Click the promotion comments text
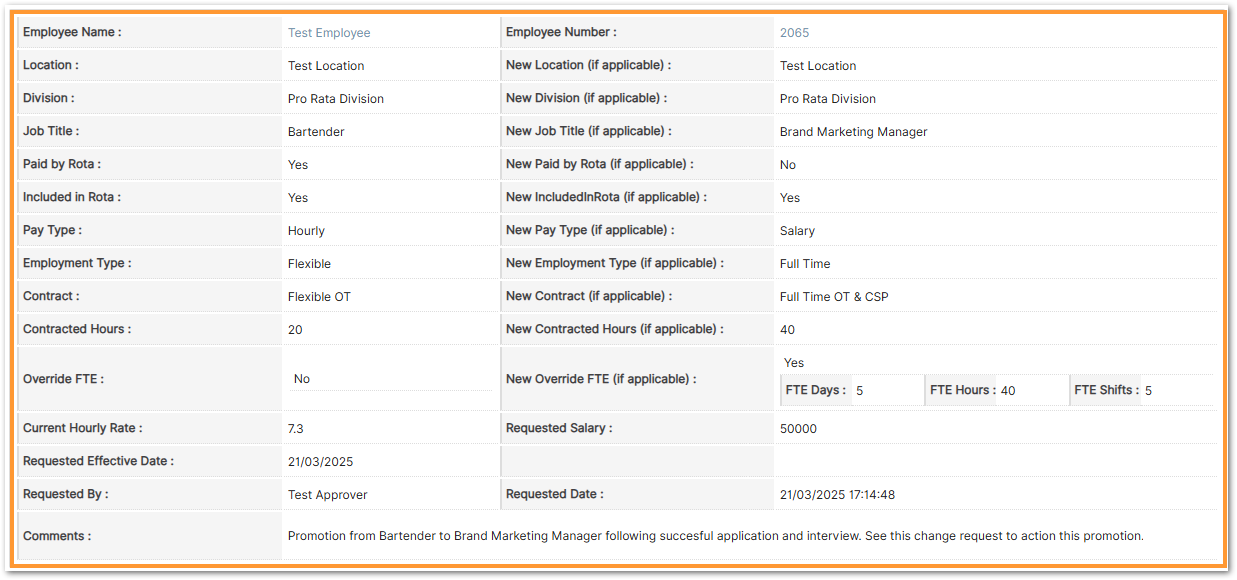Viewport: 1237px width, 580px height. pyautogui.click(x=715, y=536)
